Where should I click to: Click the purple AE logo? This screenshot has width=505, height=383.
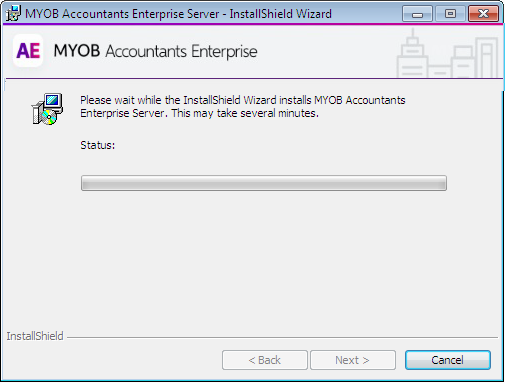(x=28, y=51)
